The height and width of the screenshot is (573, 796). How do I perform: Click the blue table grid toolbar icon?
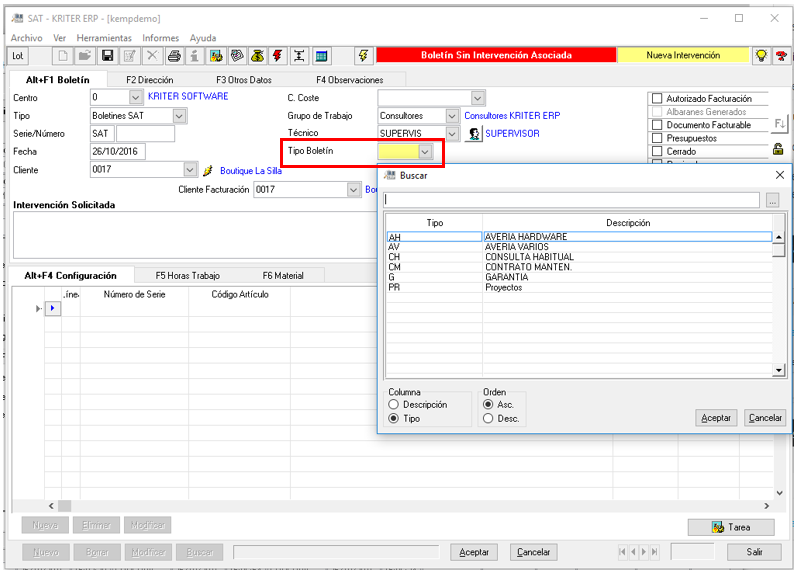click(x=321, y=56)
